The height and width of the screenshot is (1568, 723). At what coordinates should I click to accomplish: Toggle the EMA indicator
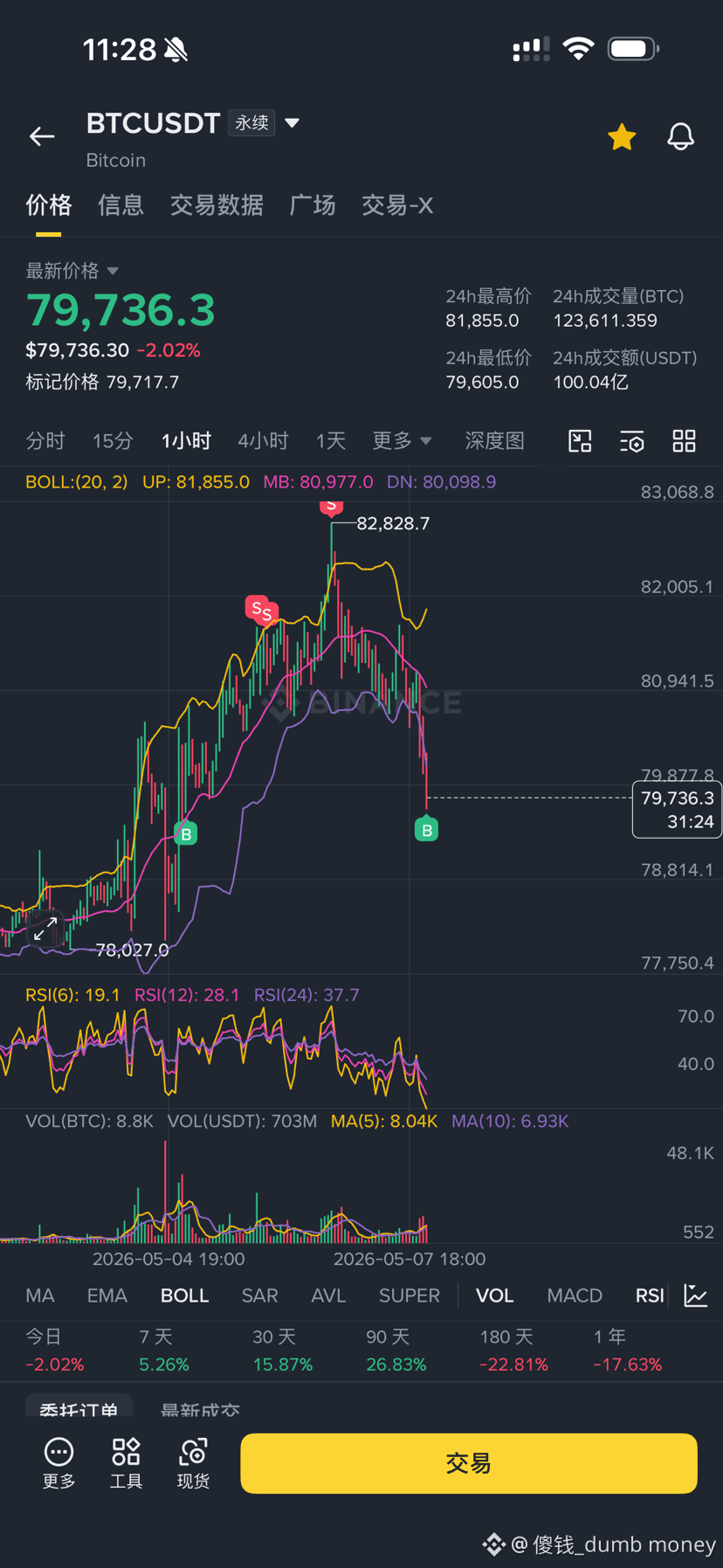pyautogui.click(x=107, y=1295)
